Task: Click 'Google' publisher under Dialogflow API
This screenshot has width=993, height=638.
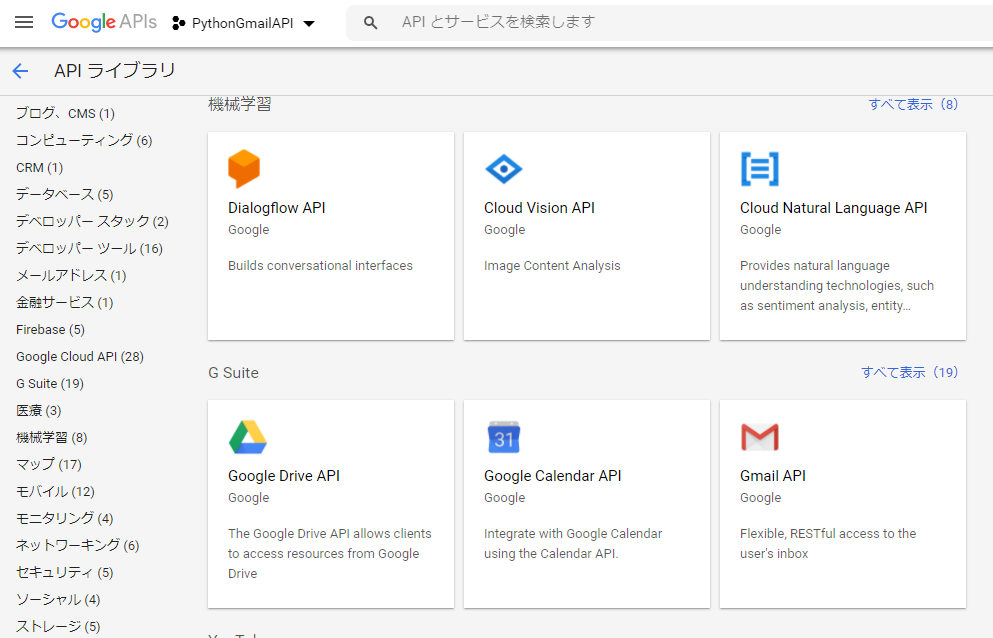Action: (249, 230)
